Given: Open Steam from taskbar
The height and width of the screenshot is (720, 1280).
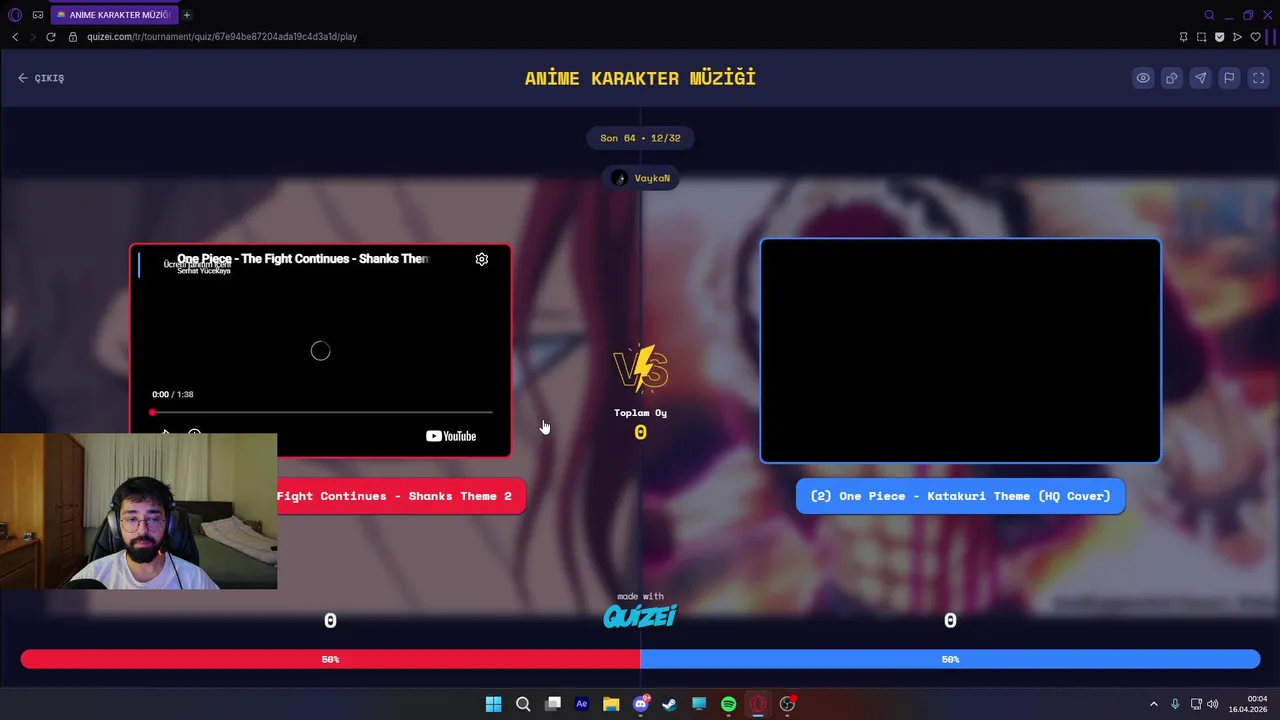Looking at the screenshot, I should coord(670,704).
